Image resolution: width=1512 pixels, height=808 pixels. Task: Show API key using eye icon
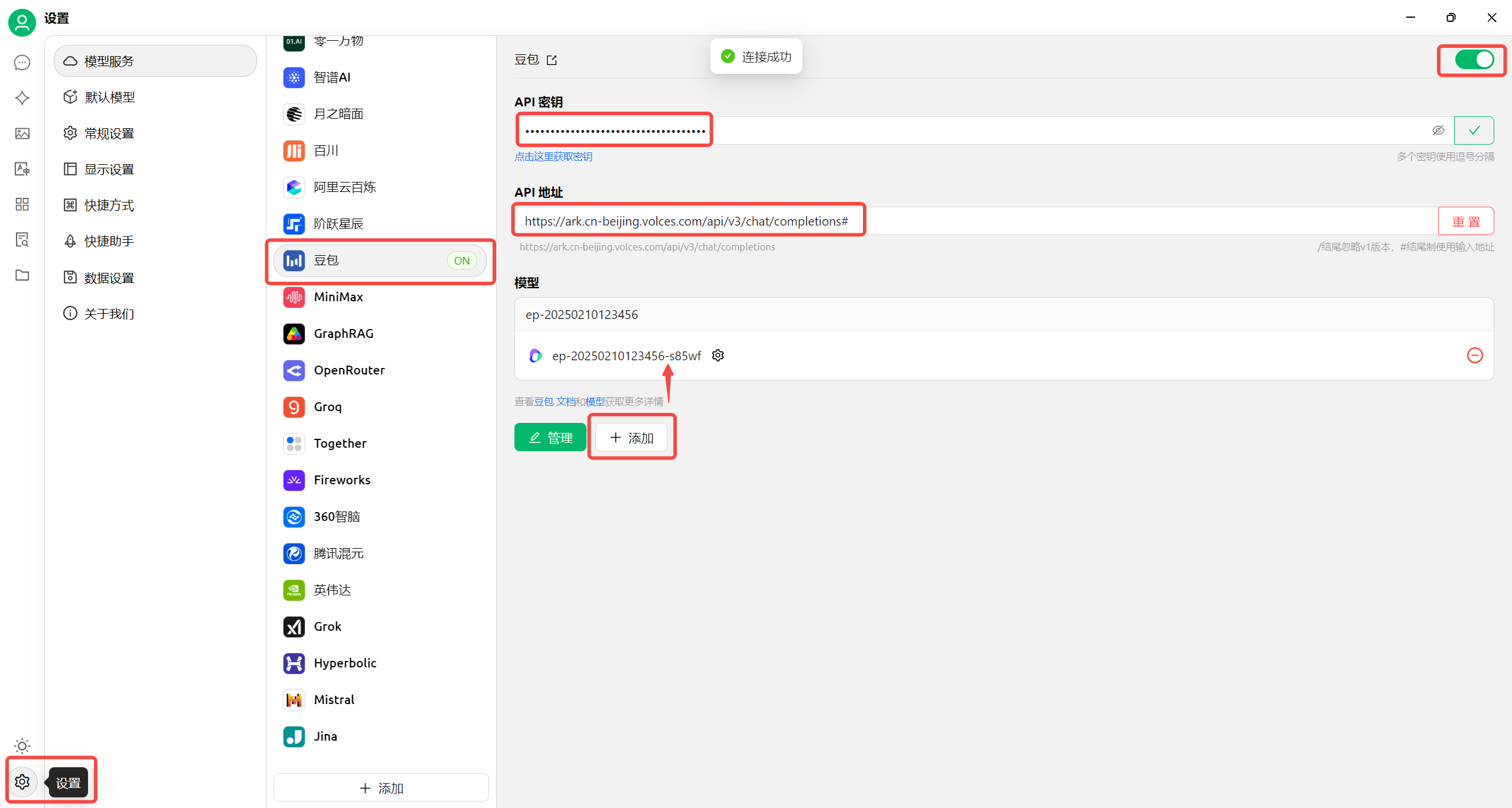point(1438,131)
